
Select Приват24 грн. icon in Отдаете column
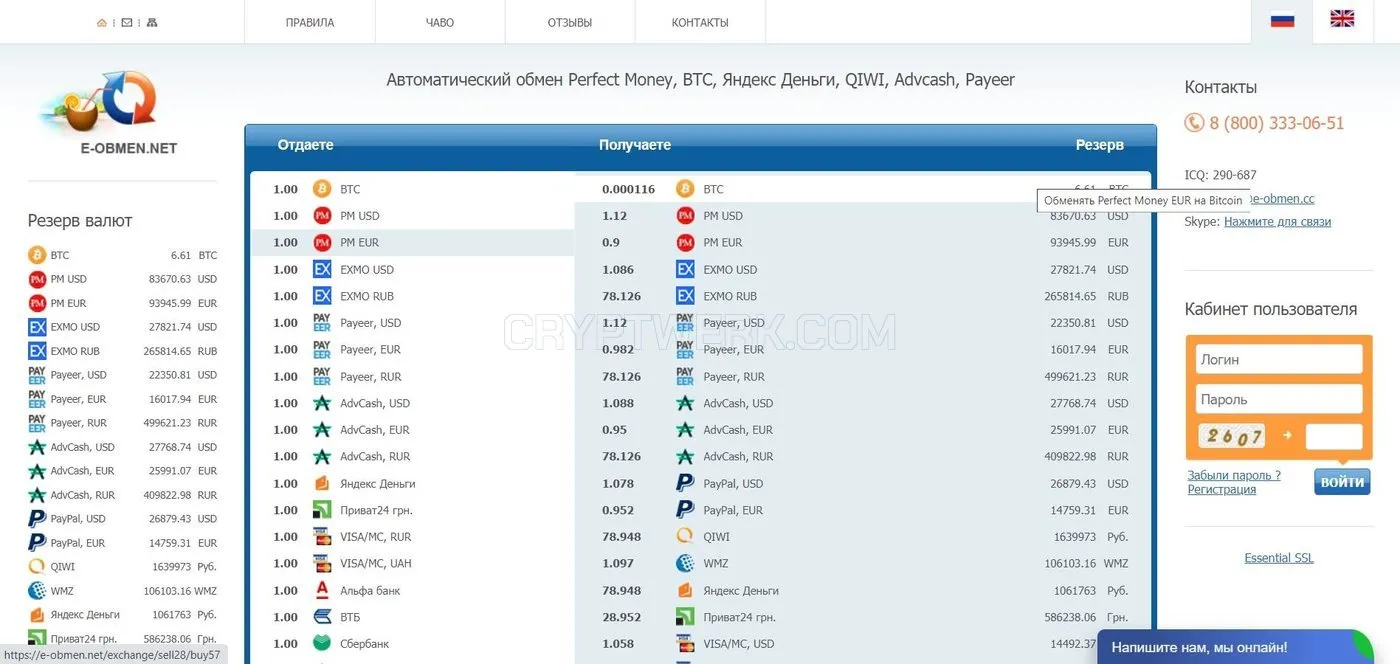(x=322, y=510)
